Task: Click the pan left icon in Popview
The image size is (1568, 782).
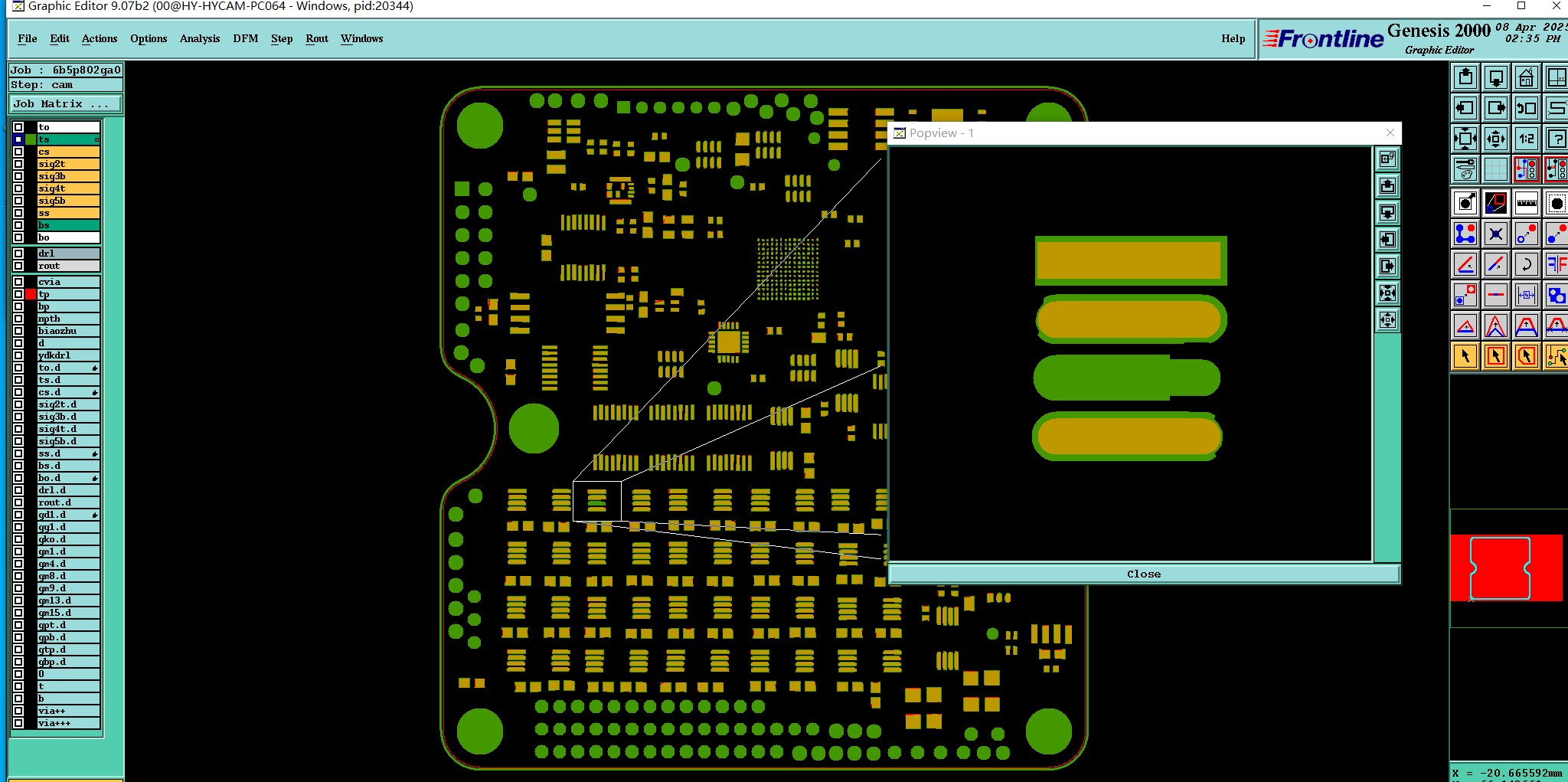Action: (1387, 240)
